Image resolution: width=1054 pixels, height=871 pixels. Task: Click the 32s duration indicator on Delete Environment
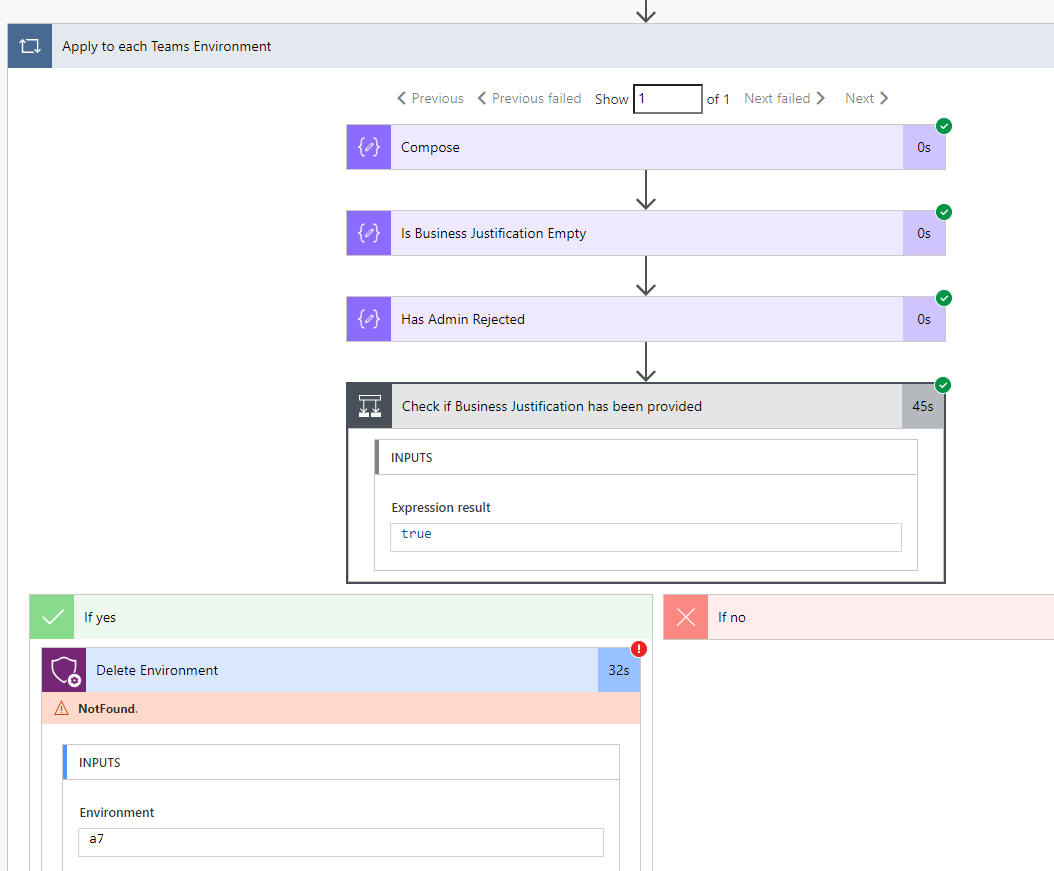pyautogui.click(x=619, y=670)
